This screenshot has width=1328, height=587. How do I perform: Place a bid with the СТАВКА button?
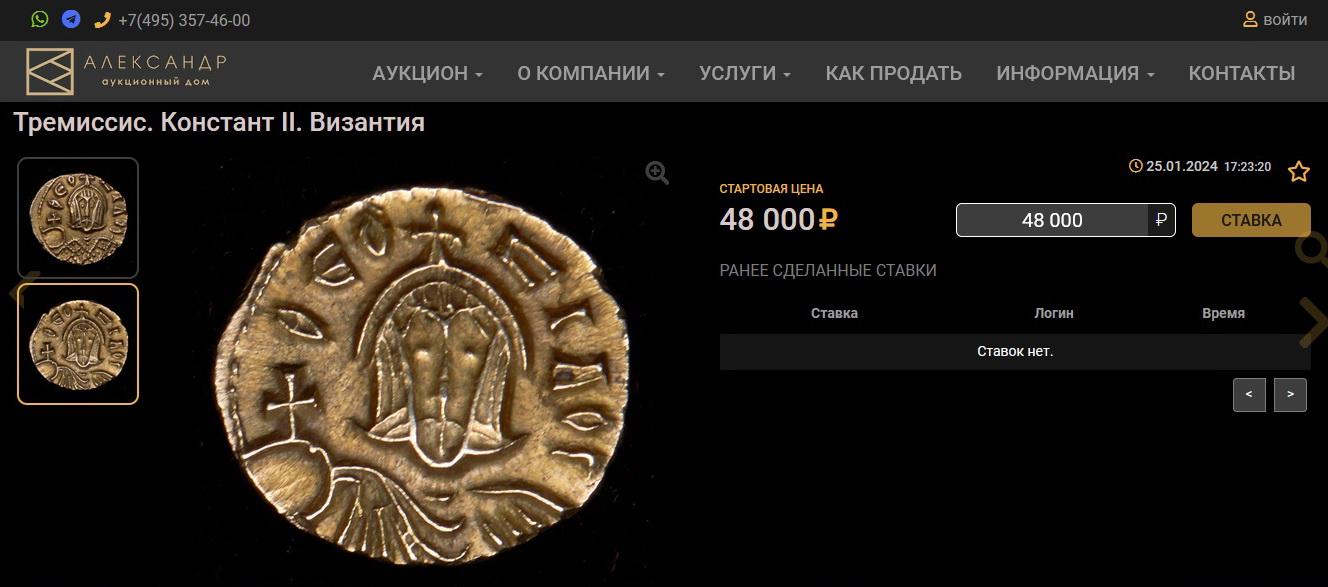pos(1251,220)
